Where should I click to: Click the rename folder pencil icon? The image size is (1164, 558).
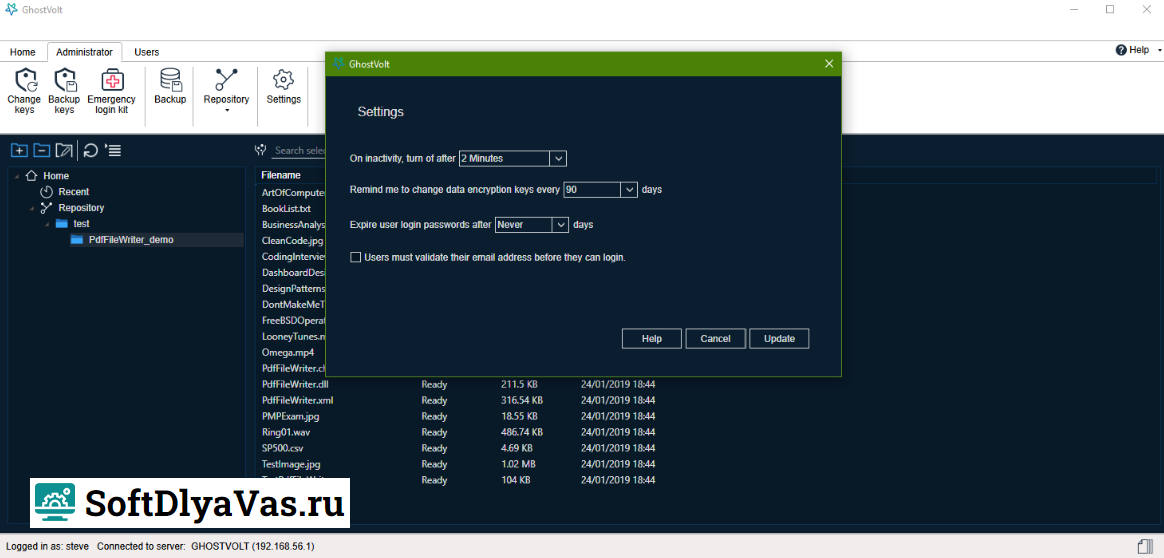click(65, 151)
